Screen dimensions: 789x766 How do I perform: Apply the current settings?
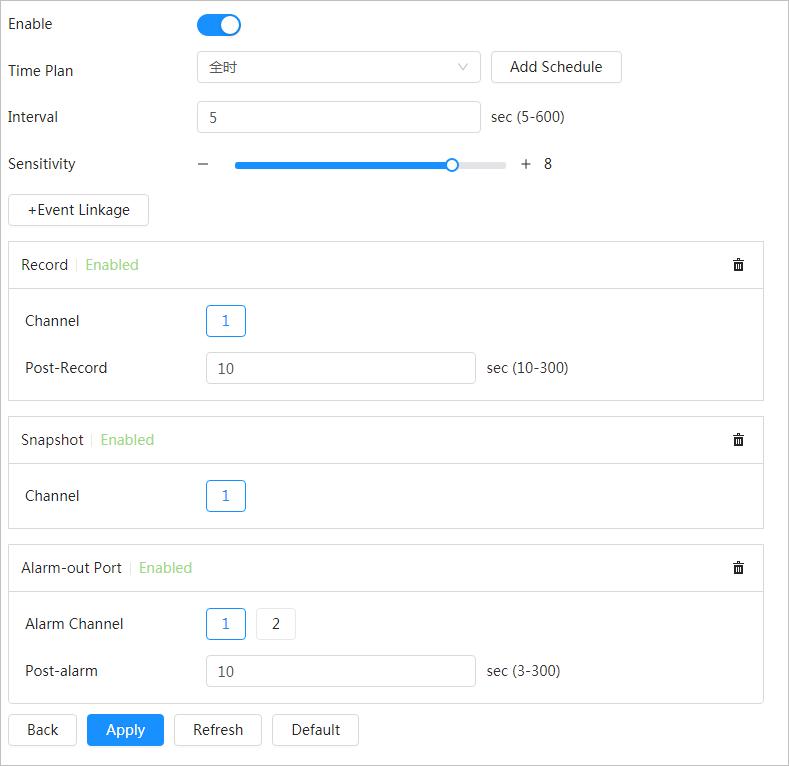[x=125, y=730]
